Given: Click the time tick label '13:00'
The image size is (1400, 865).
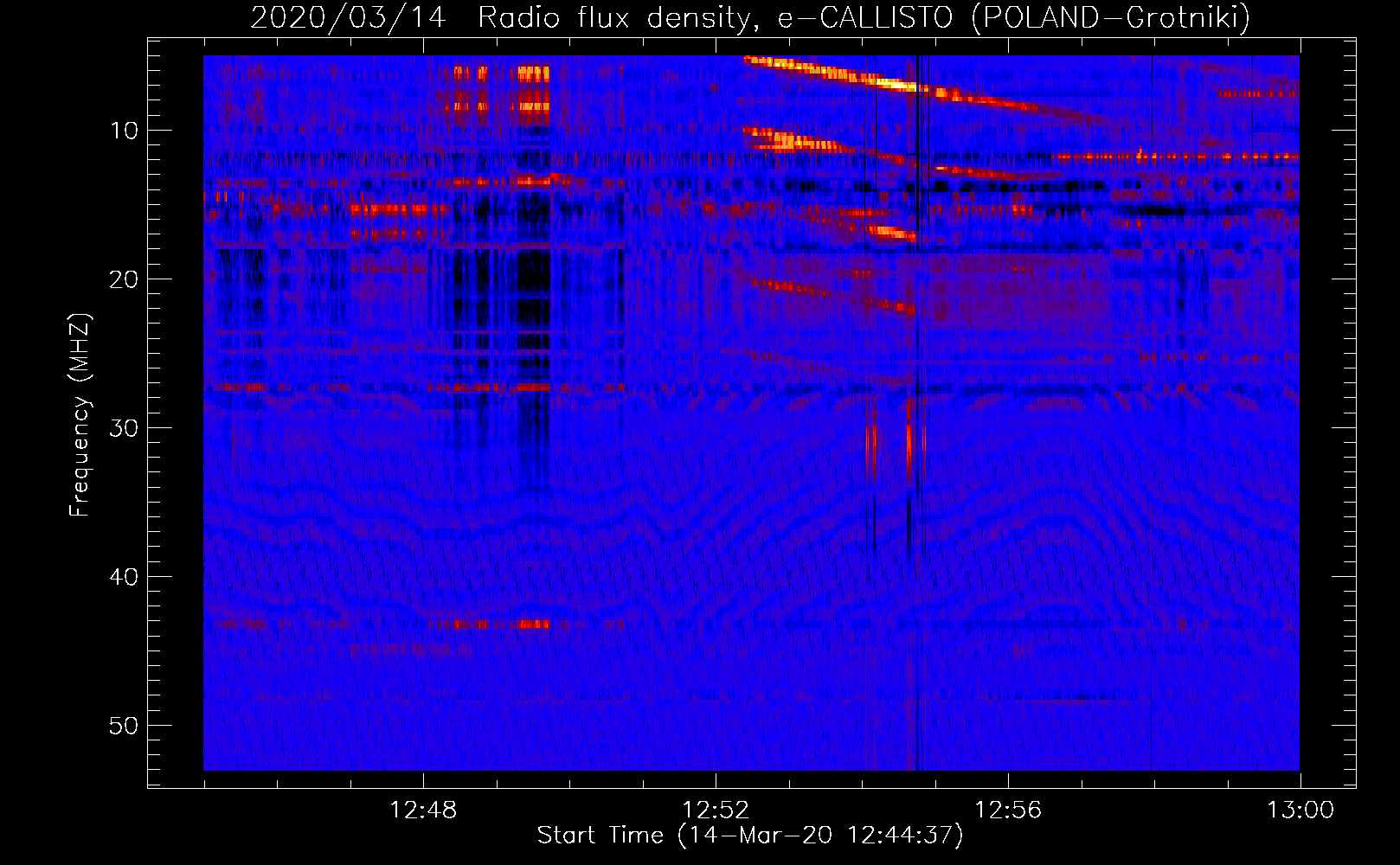Looking at the screenshot, I should pos(1300,811).
